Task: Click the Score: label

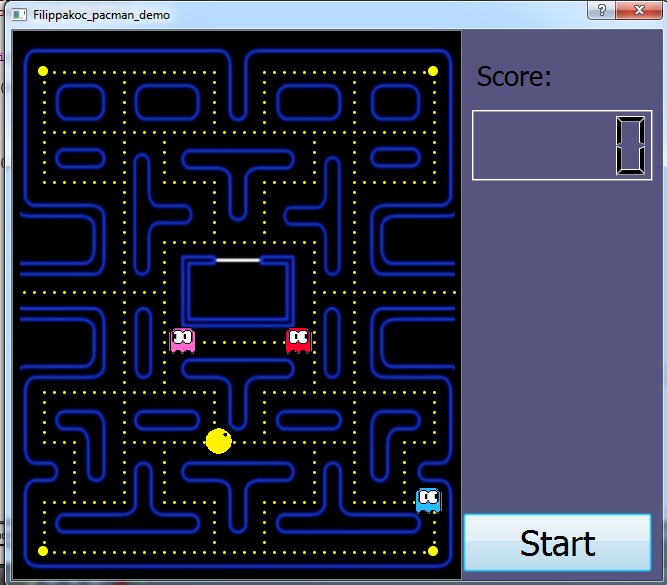Action: [x=514, y=77]
